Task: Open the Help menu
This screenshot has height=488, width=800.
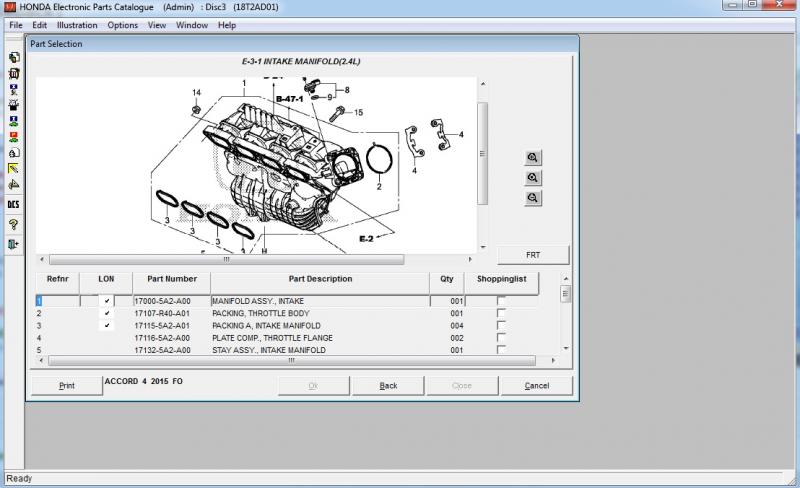Action: 227,25
